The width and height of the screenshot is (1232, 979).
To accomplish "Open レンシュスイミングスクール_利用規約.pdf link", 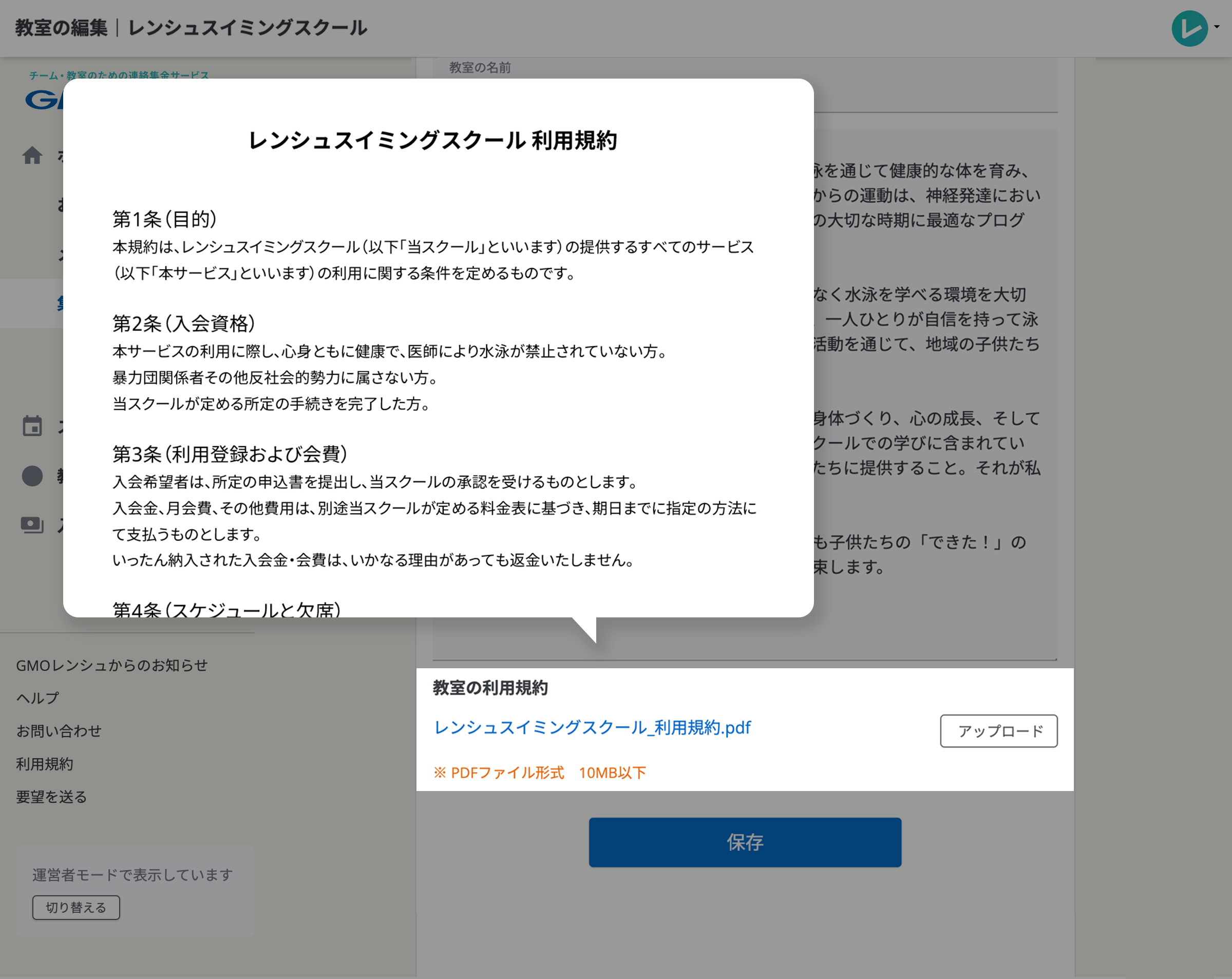I will click(593, 727).
